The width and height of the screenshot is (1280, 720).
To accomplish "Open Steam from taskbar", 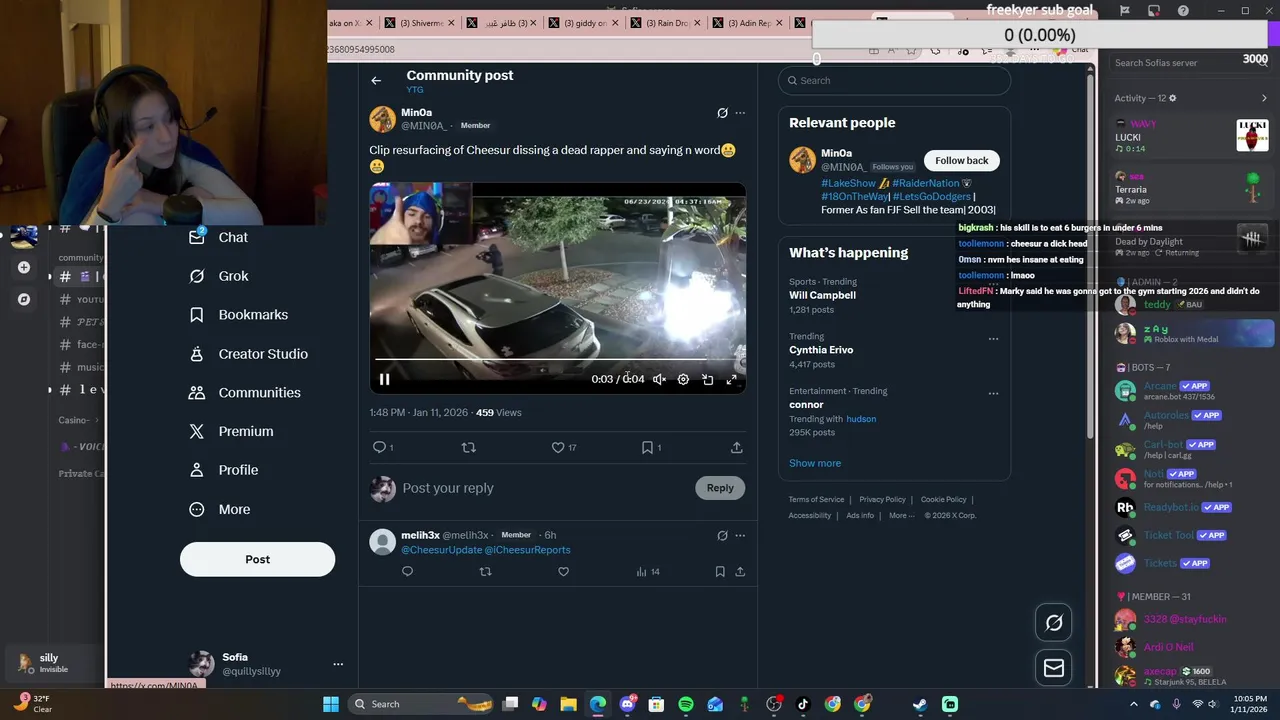I will point(920,704).
